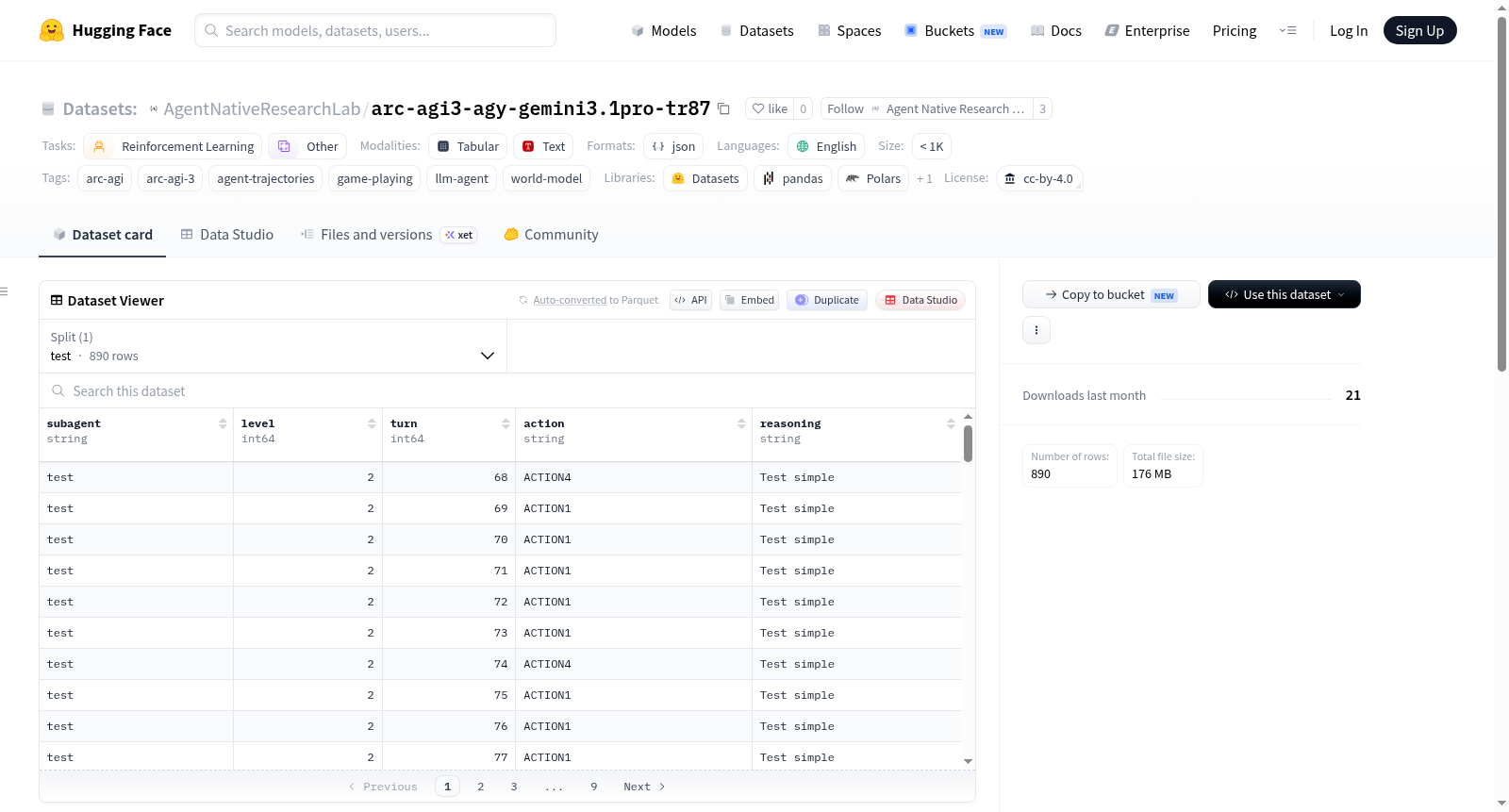The image size is (1509, 812).
Task: Open Models in top navigation
Action: point(664,30)
